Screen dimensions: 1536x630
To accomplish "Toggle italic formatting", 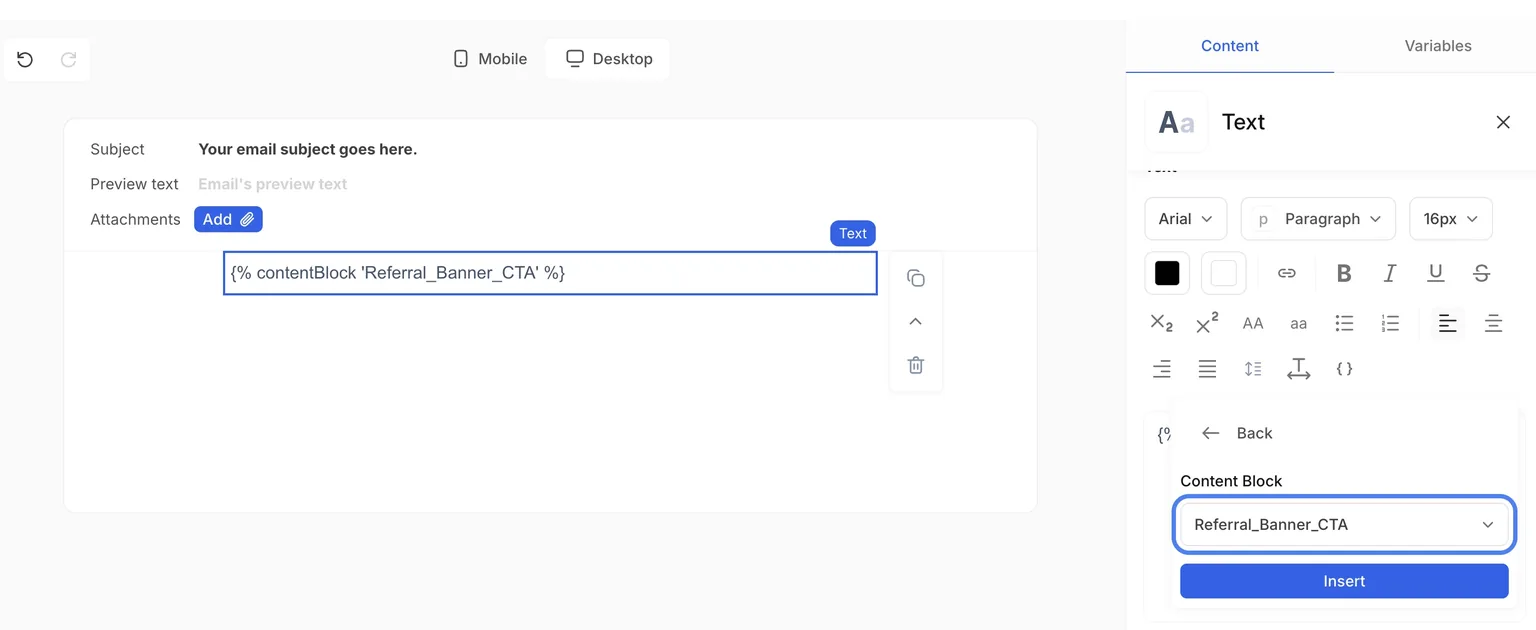I will pos(1390,273).
